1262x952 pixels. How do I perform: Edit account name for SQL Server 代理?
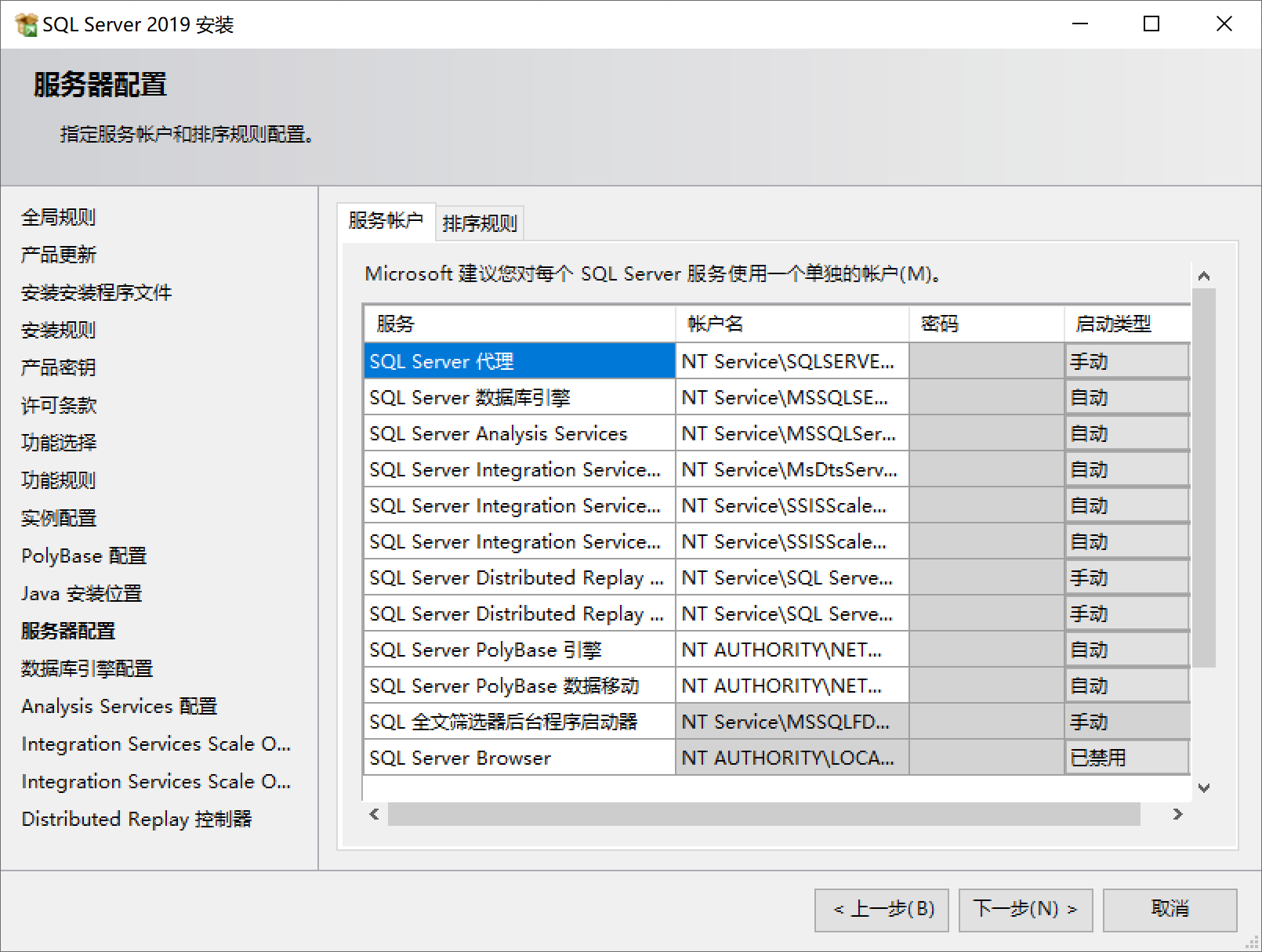coord(791,361)
